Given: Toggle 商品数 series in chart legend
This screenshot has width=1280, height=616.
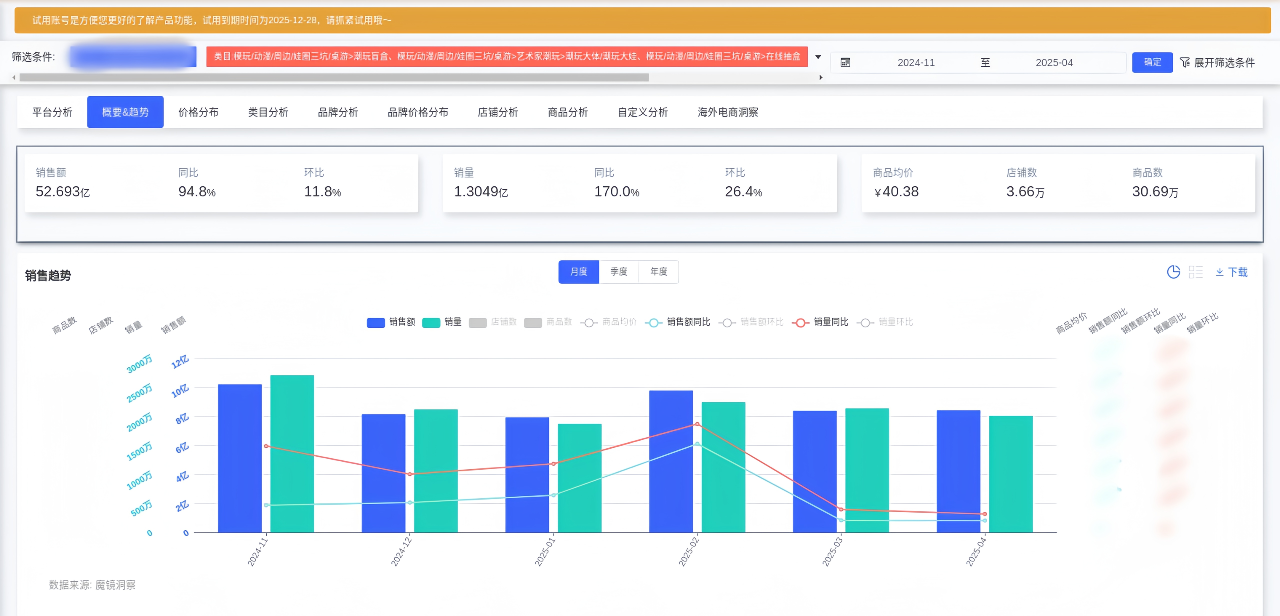Looking at the screenshot, I should (533, 322).
